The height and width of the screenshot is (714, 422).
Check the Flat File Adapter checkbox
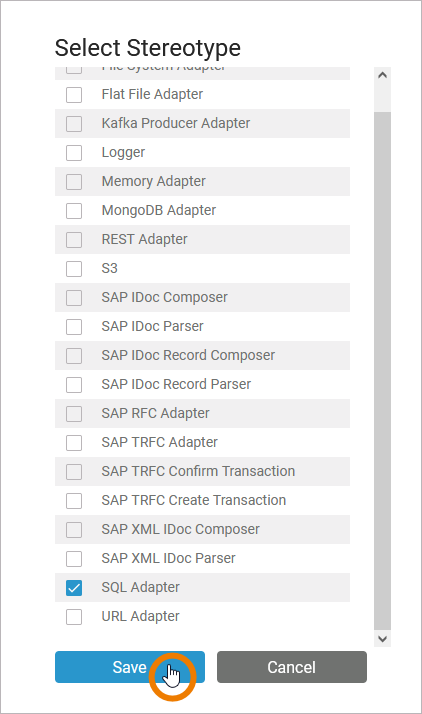point(74,95)
